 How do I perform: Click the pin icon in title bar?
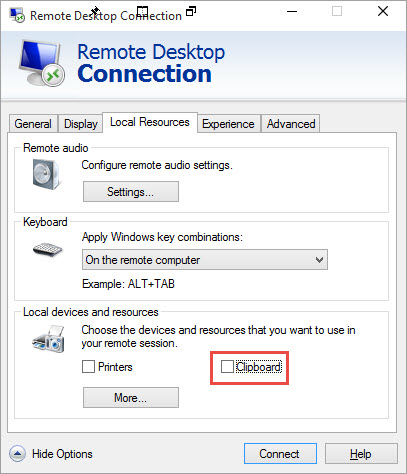click(x=95, y=11)
